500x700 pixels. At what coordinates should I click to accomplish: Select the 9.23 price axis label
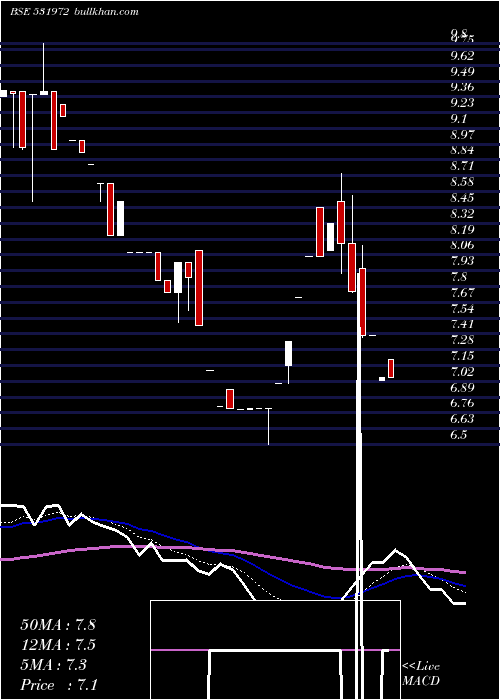[x=462, y=103]
